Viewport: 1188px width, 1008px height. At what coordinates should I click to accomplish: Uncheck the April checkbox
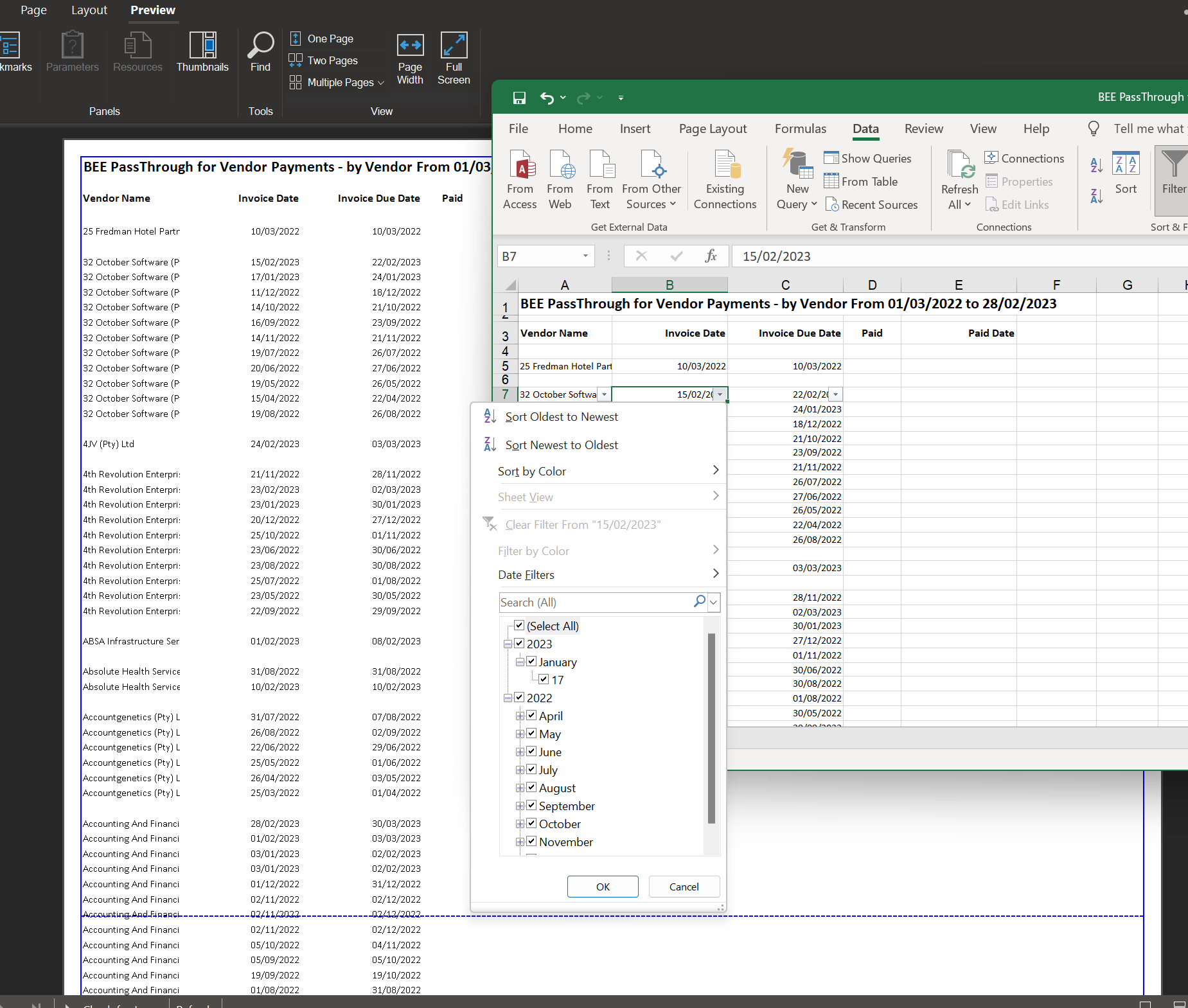click(x=531, y=715)
